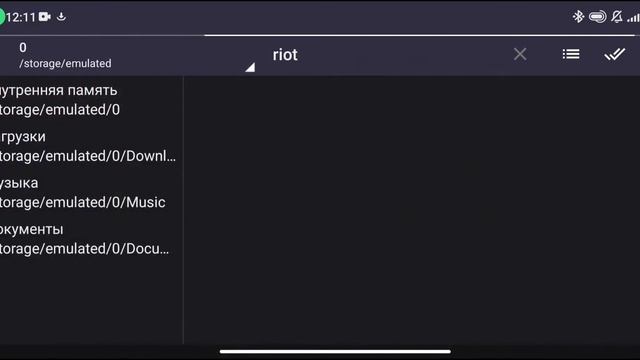
Task: Tap the screen recording camera icon
Action: 45,17
